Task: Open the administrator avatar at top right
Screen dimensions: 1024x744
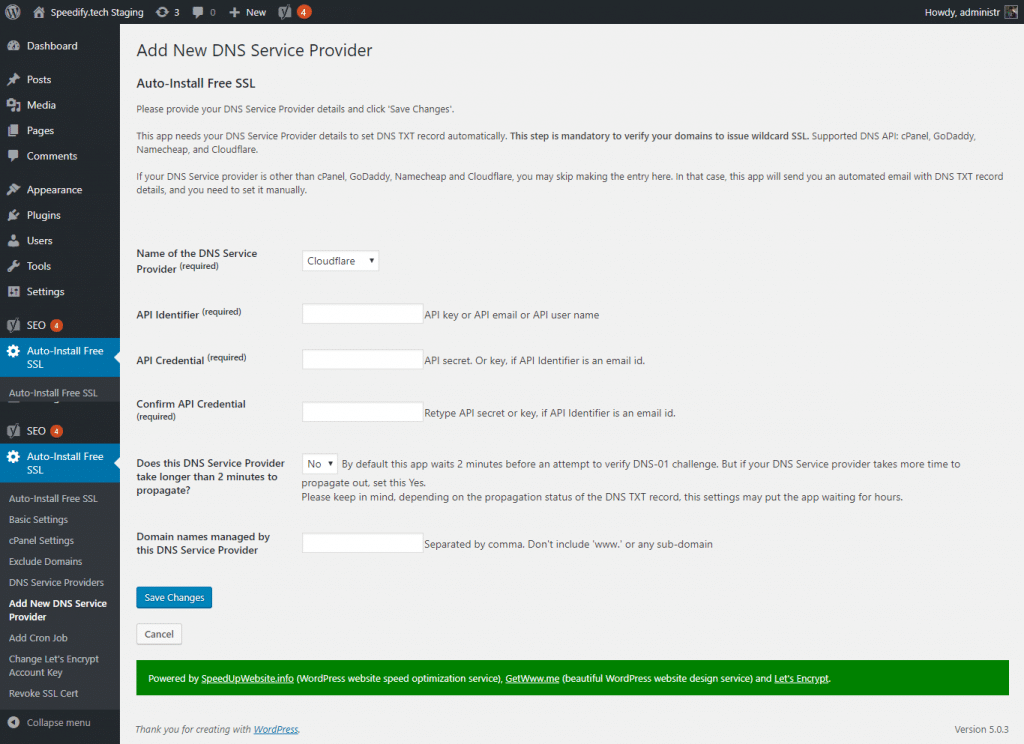Action: coord(1011,12)
